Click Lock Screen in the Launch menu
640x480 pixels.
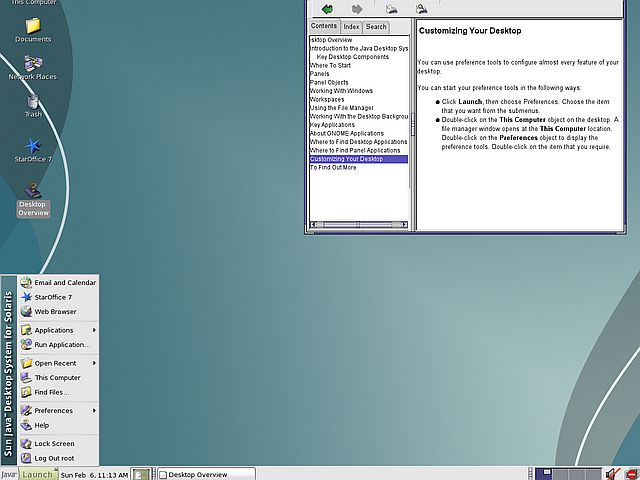click(x=54, y=443)
